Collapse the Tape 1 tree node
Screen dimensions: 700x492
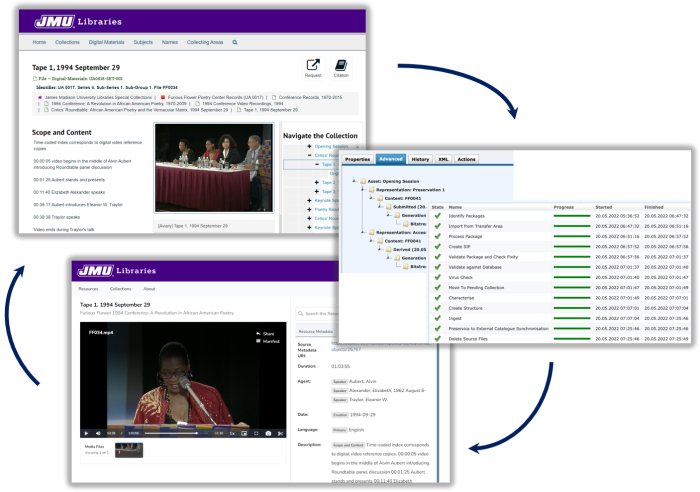[x=317, y=164]
